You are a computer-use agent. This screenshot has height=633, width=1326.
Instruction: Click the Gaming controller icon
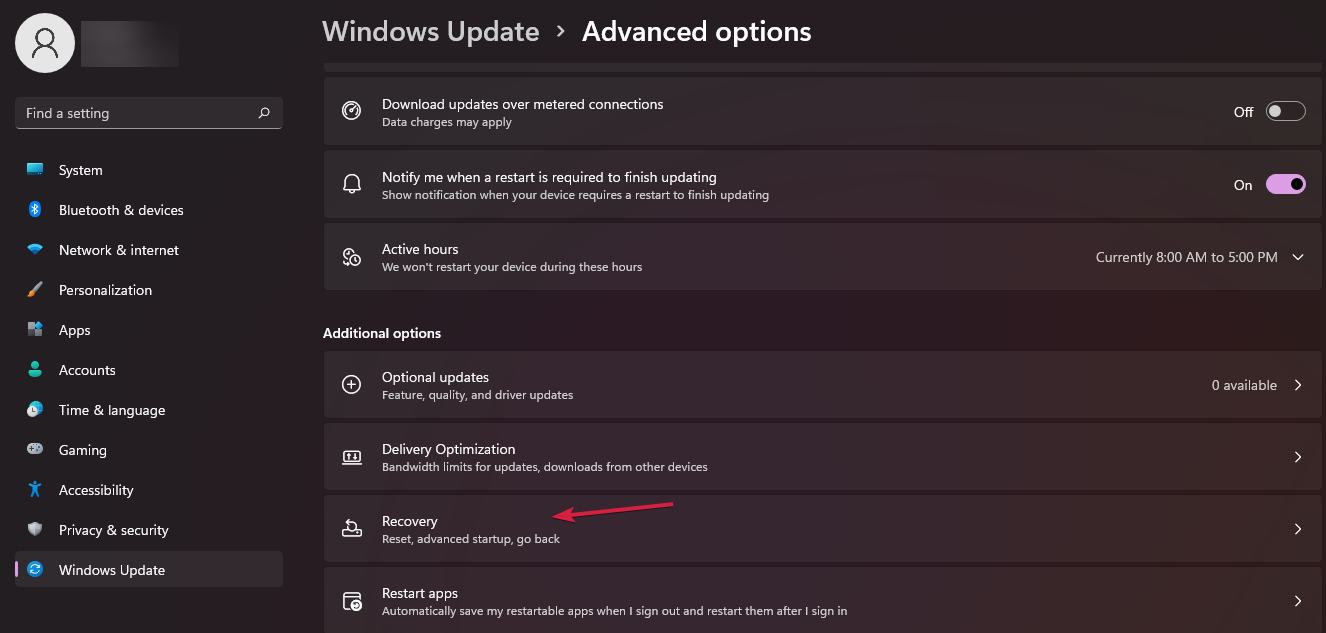click(x=35, y=450)
